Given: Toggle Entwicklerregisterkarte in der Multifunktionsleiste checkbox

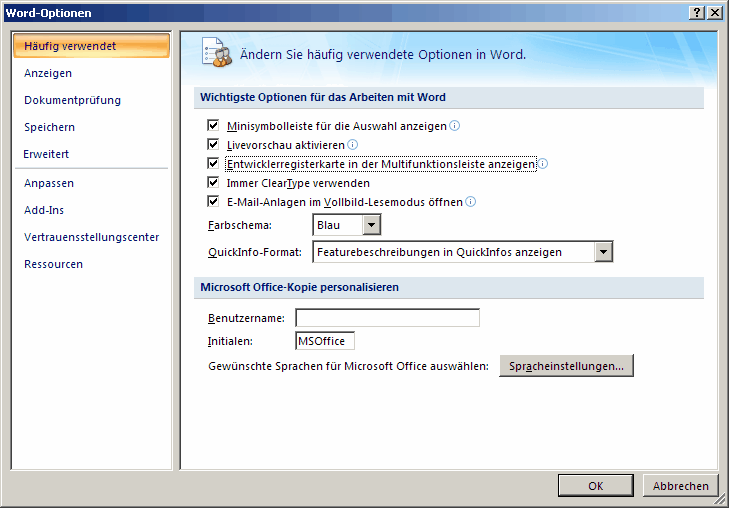Looking at the screenshot, I should (213, 164).
